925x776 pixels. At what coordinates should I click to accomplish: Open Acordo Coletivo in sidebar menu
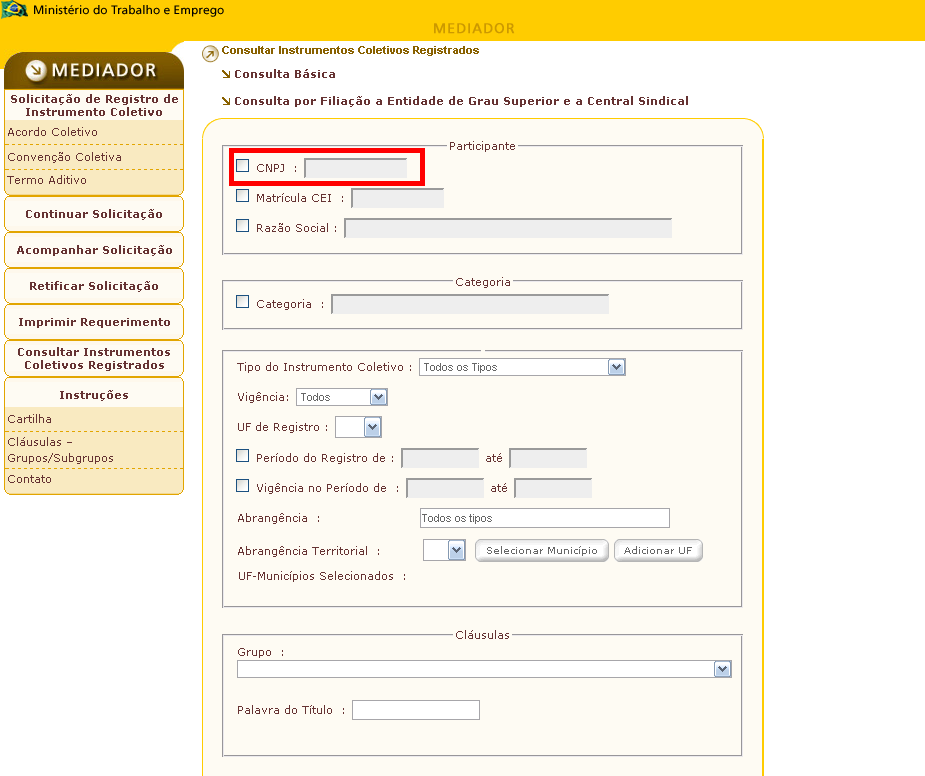(53, 132)
